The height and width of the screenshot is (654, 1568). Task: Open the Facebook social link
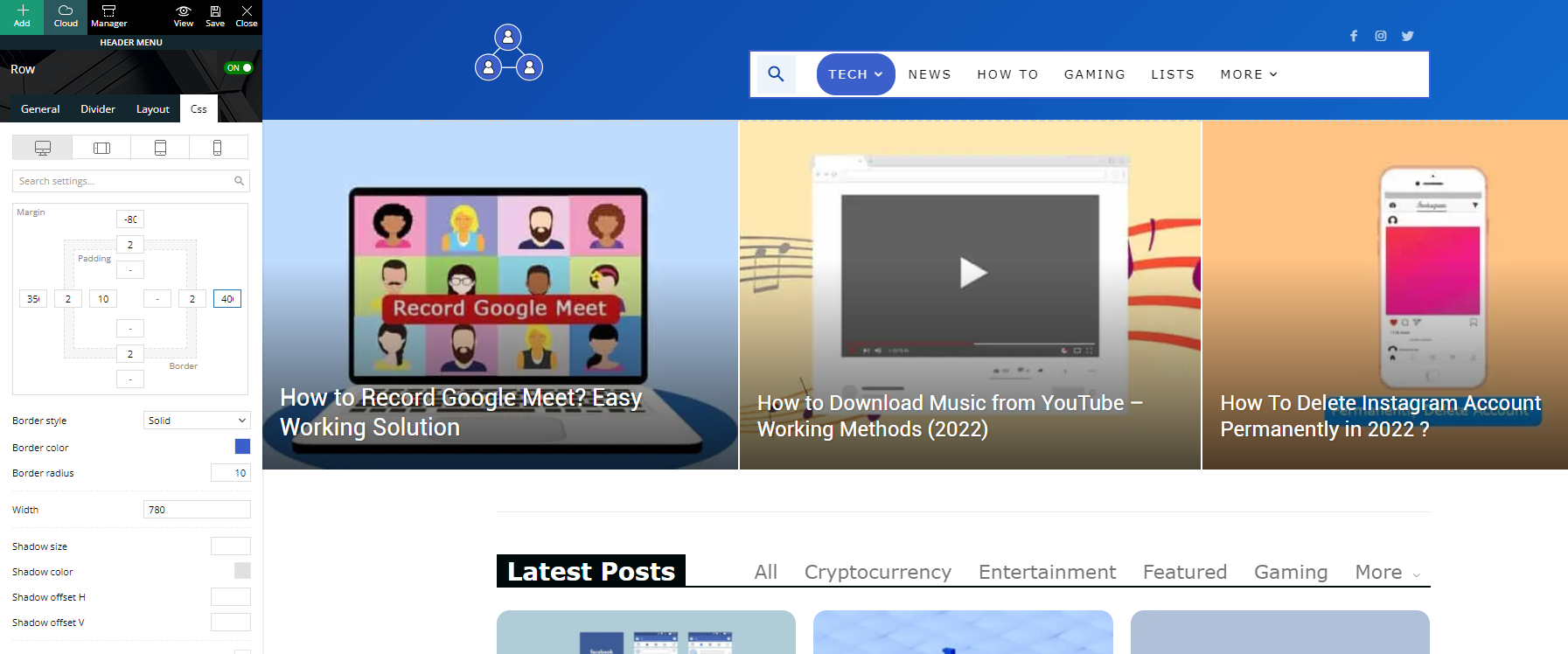pos(1354,36)
